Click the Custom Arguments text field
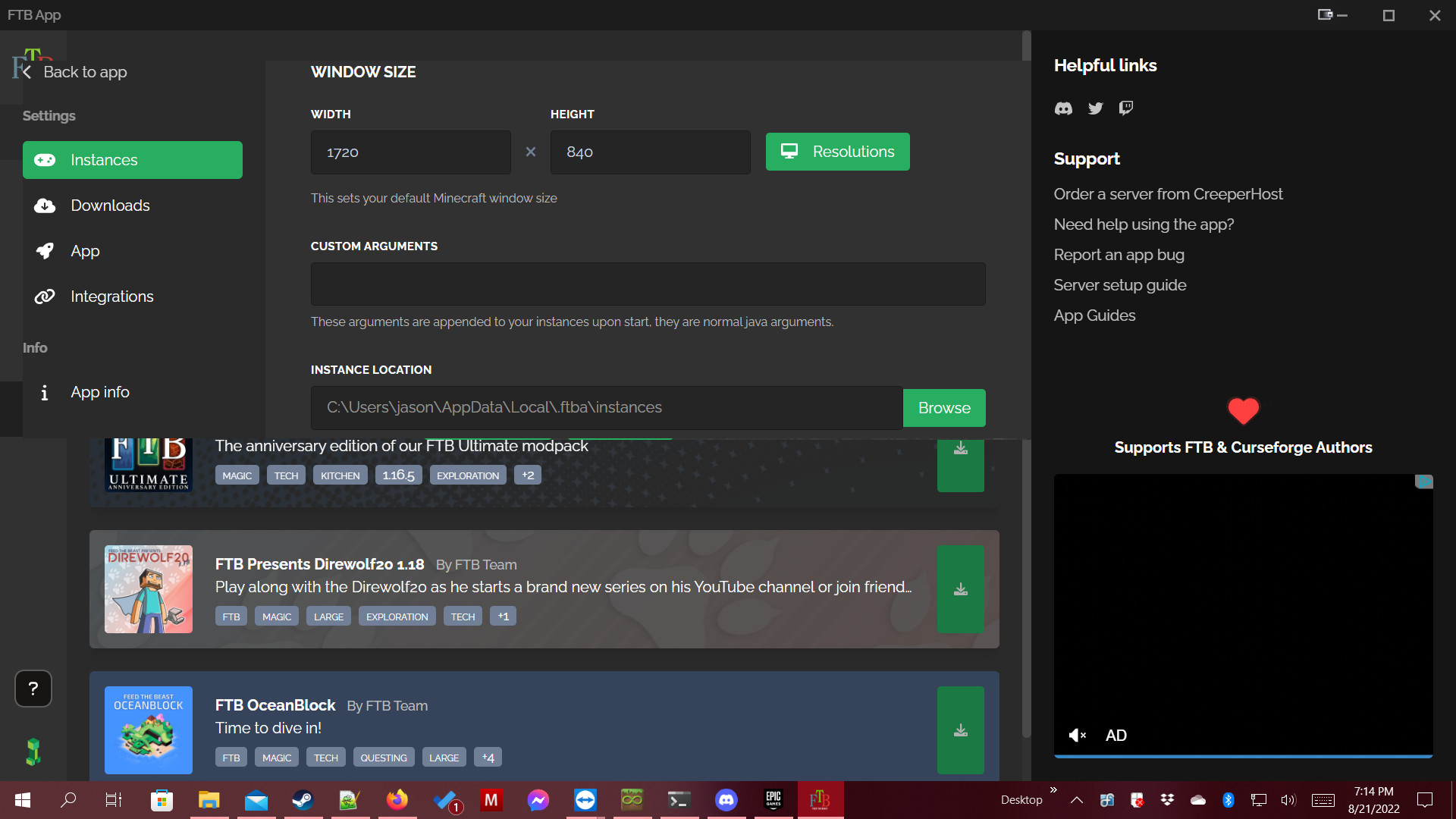1456x819 pixels. (648, 284)
